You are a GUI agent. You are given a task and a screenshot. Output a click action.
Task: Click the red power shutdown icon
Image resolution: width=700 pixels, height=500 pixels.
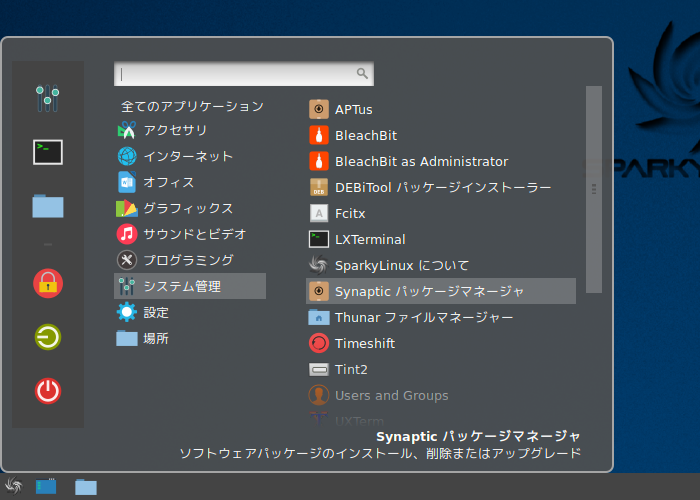click(48, 391)
